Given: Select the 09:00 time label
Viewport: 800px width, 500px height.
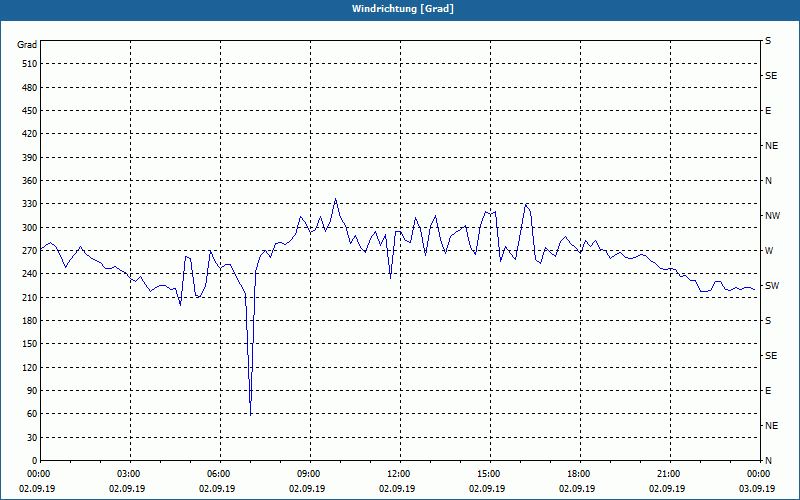Looking at the screenshot, I should (310, 473).
